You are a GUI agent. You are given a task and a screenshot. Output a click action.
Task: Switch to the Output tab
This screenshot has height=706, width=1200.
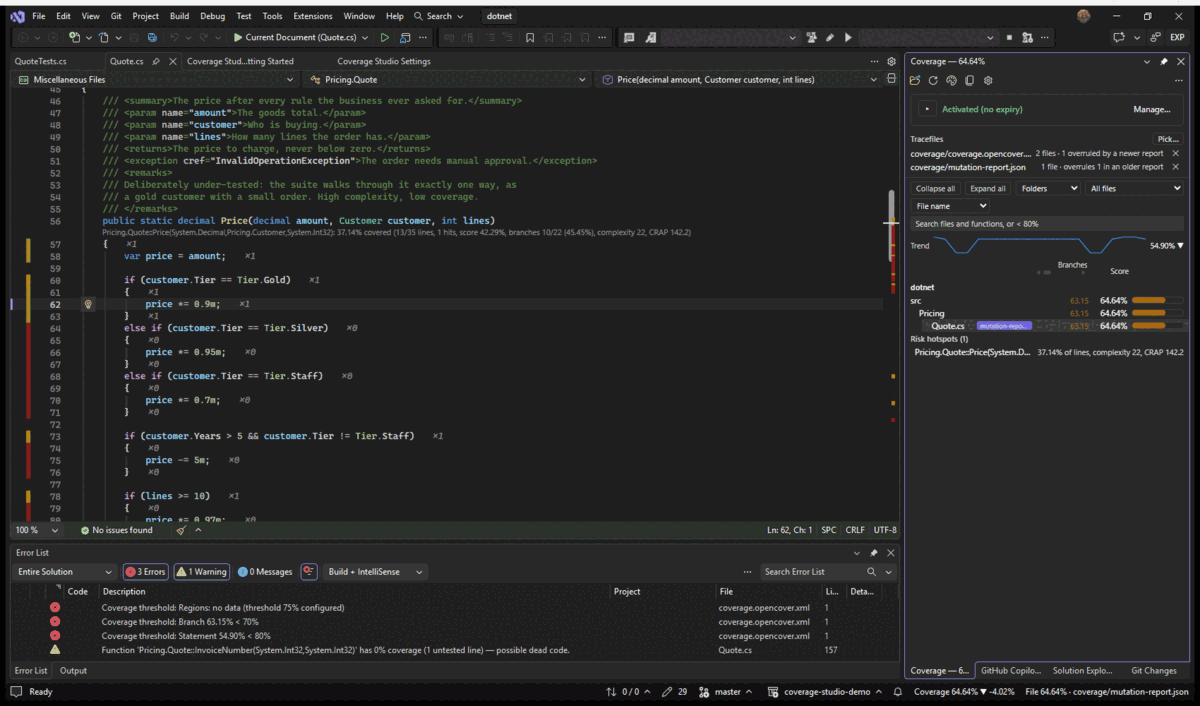tap(73, 671)
